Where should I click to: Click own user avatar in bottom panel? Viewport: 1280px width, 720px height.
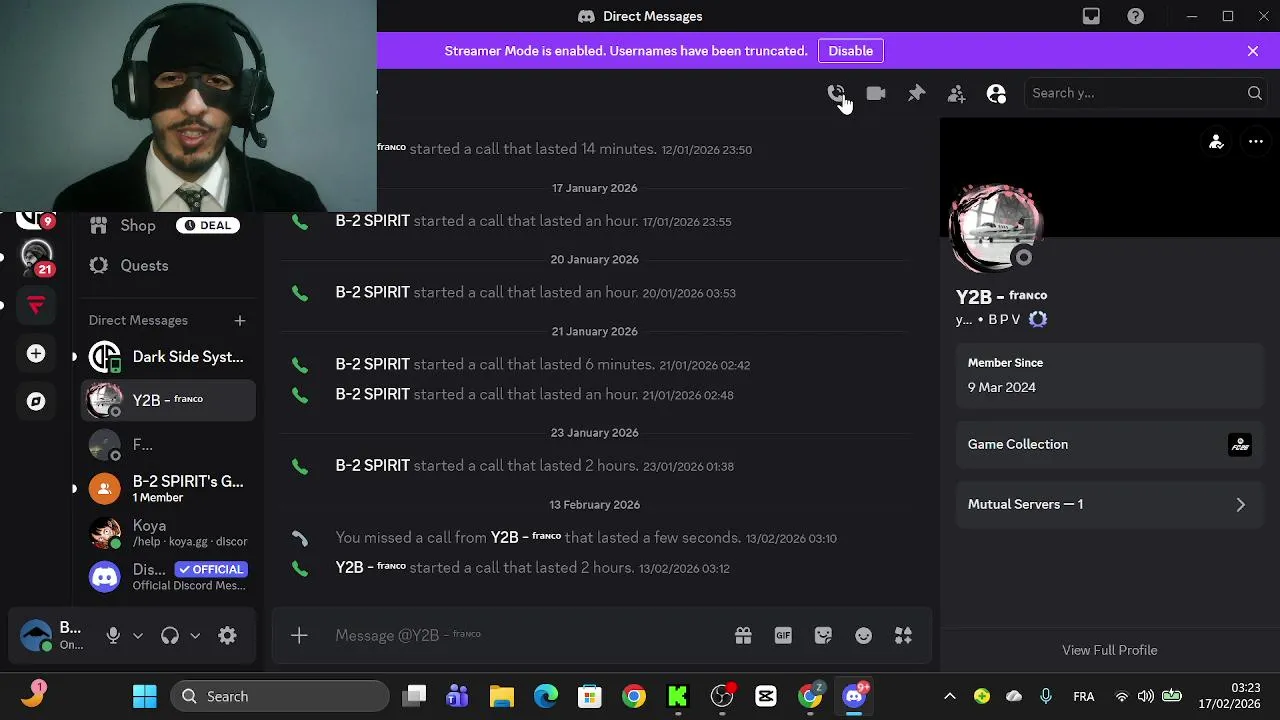coord(36,635)
